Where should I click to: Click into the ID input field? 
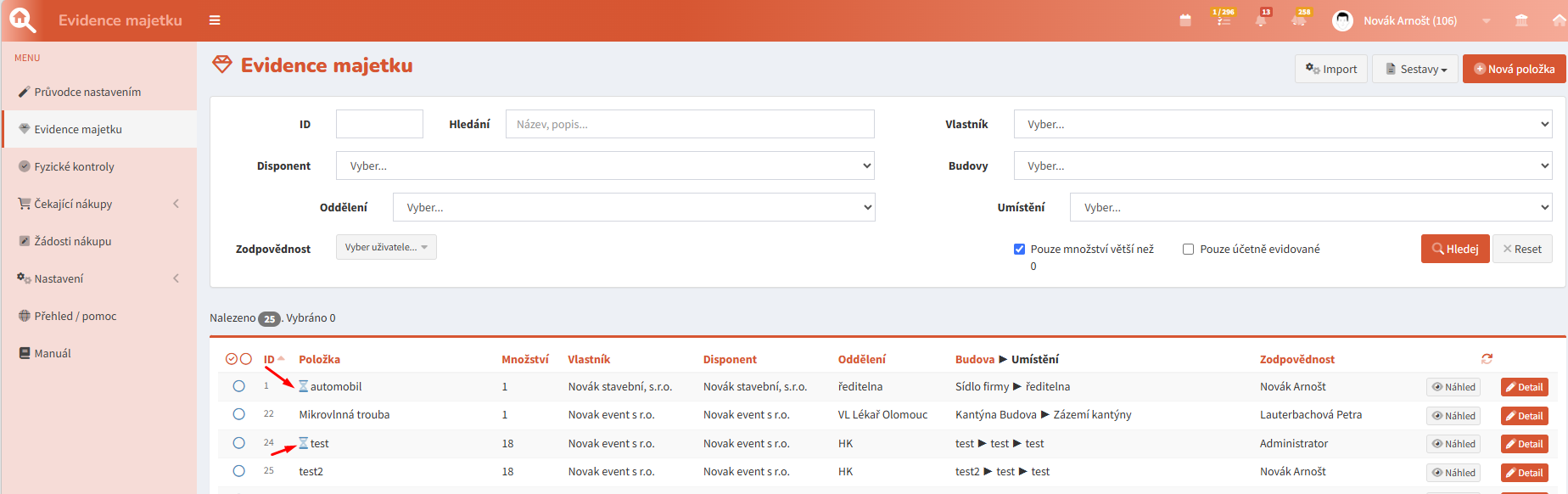[379, 124]
